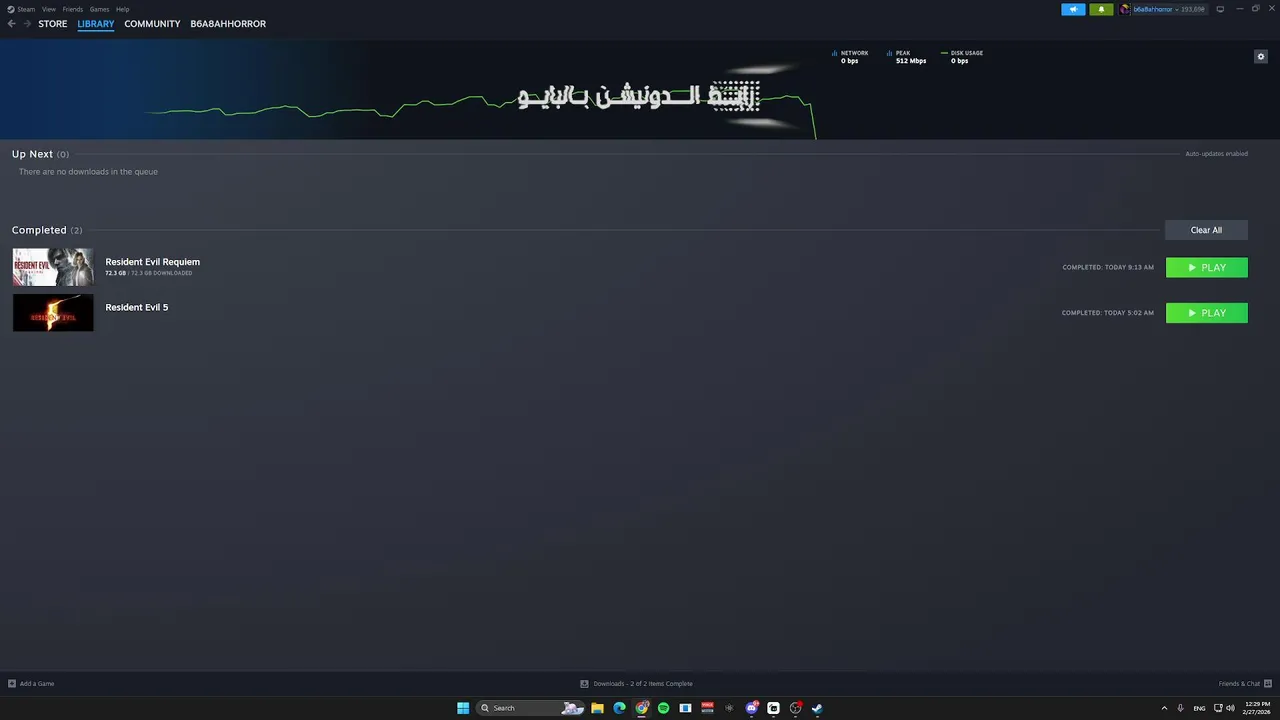Open the Discord taskbar icon
Screen dimensions: 1280x720
[752, 708]
